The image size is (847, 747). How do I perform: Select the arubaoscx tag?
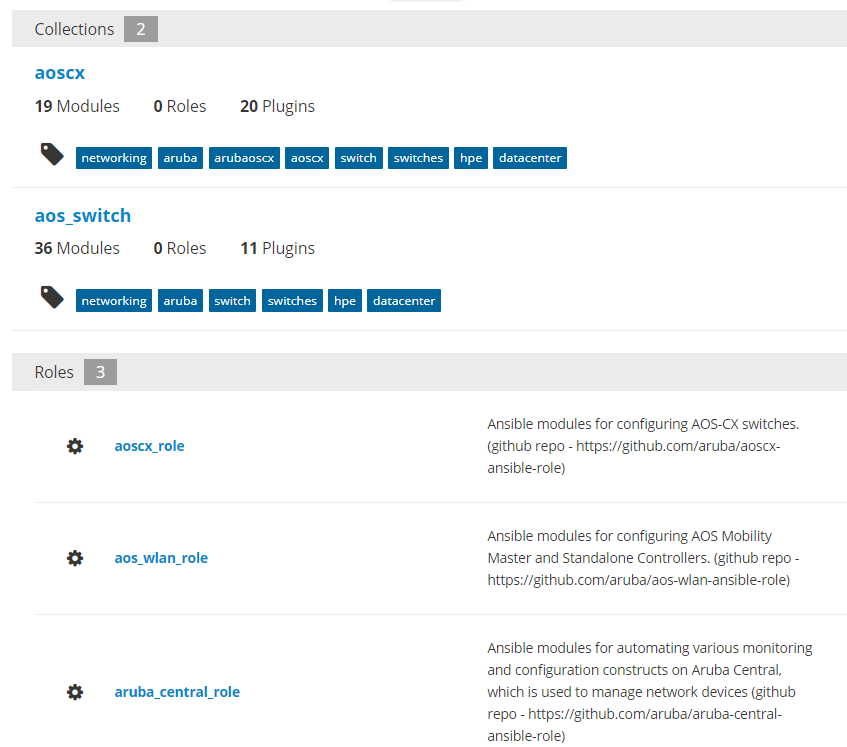coord(244,158)
